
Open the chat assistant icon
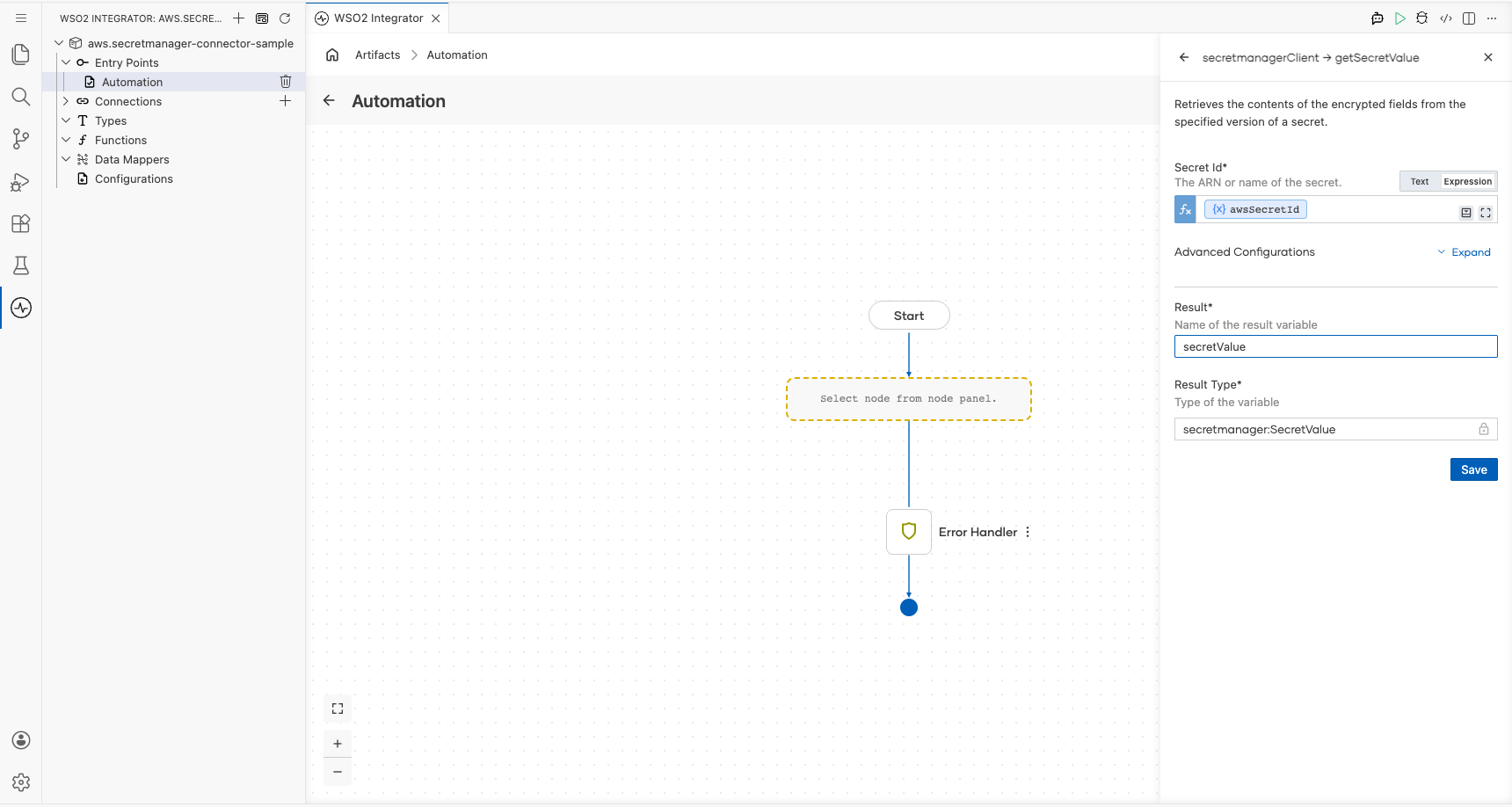(1378, 18)
